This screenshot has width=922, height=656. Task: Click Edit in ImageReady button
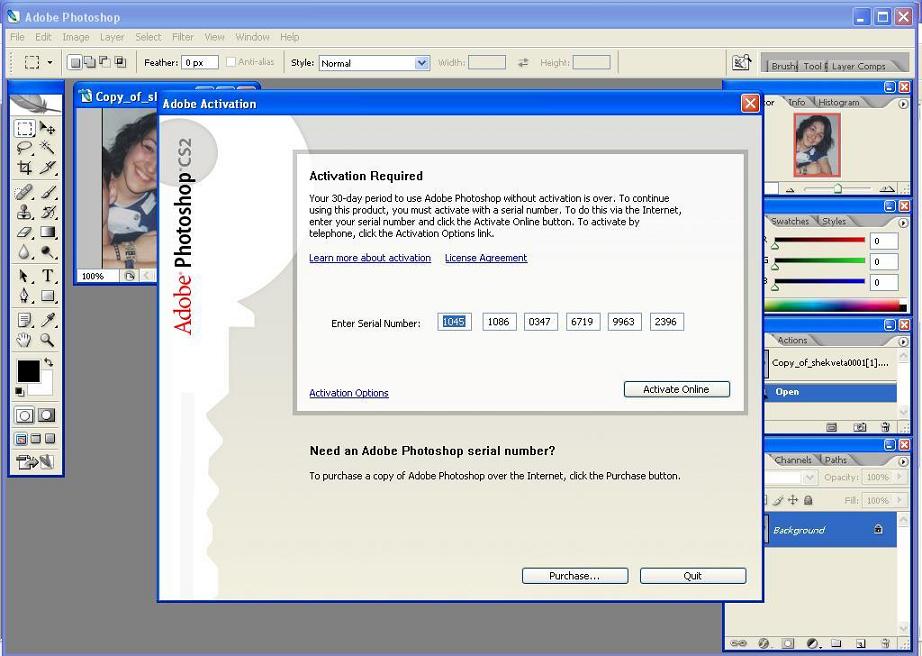coord(35,463)
